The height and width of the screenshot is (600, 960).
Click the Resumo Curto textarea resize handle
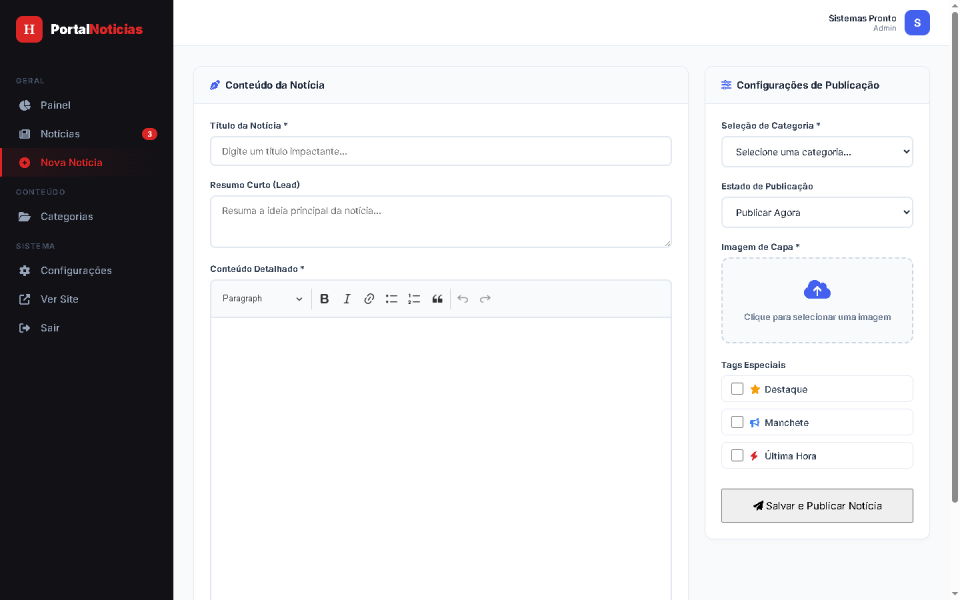tap(667, 243)
